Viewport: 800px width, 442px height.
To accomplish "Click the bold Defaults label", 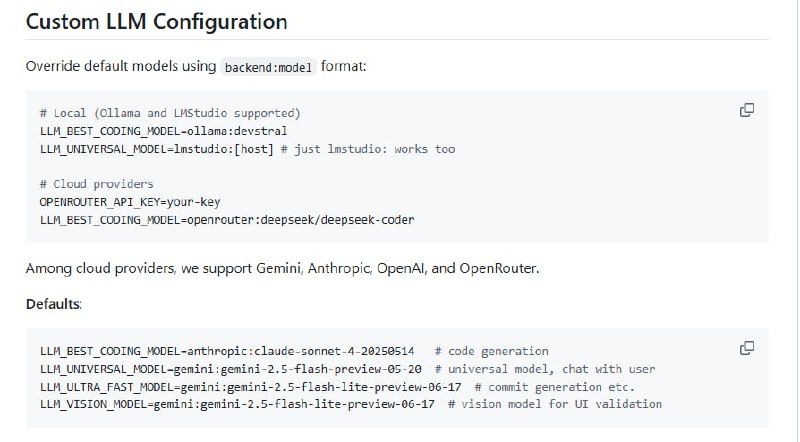I will (x=53, y=303).
